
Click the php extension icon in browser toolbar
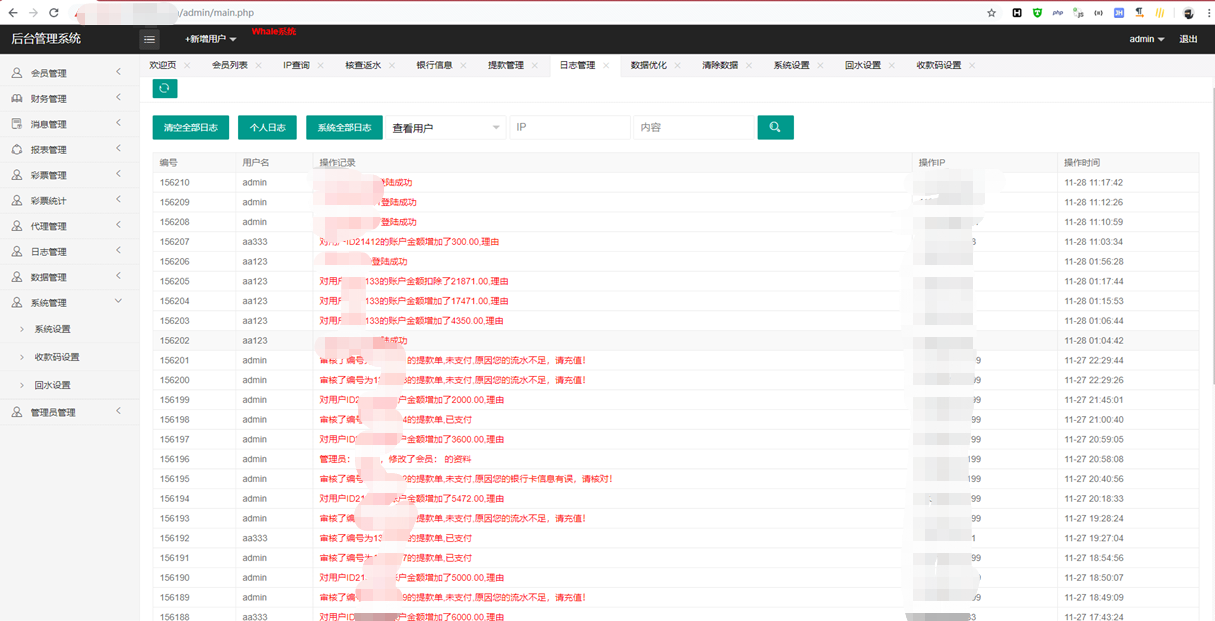tap(1058, 13)
